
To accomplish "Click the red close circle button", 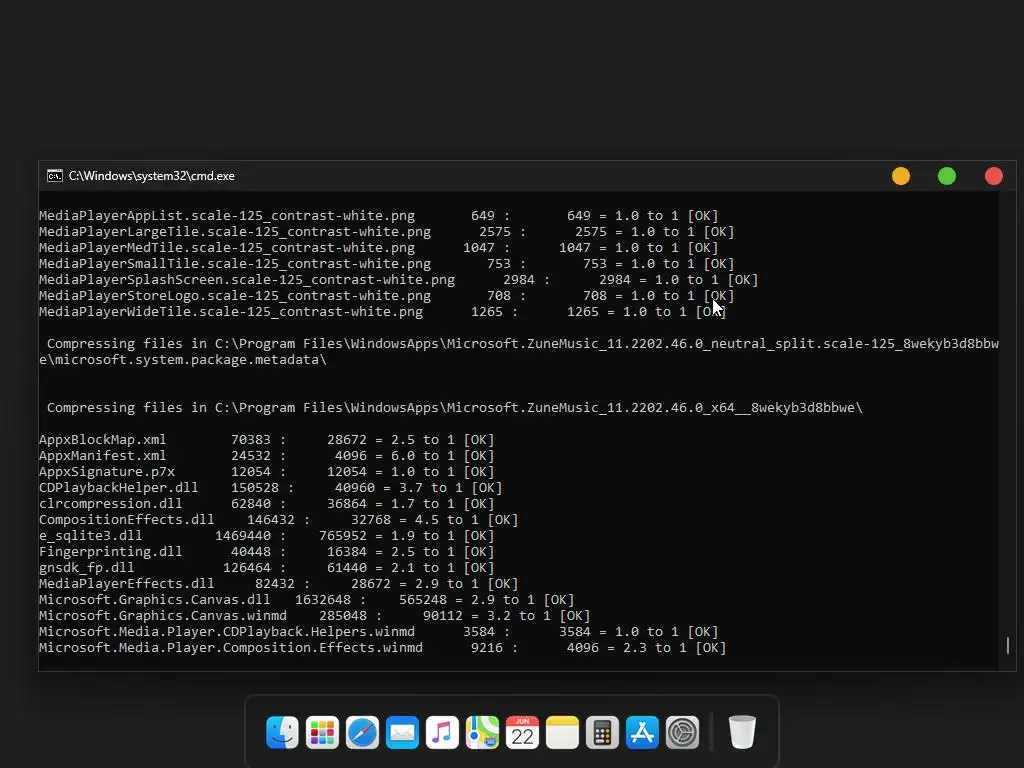I will pos(993,176).
